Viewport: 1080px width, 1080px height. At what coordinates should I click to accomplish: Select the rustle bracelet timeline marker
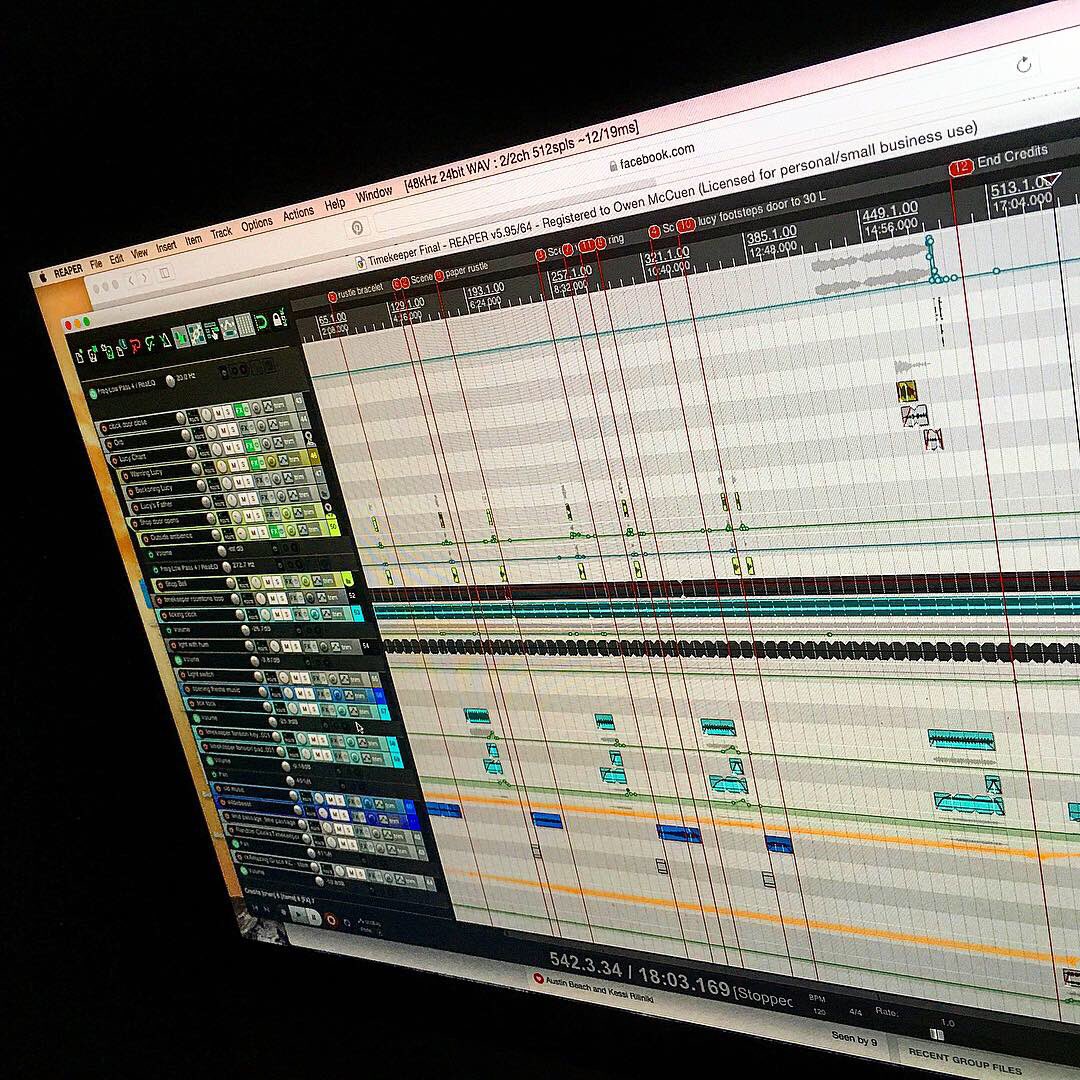[x=332, y=297]
